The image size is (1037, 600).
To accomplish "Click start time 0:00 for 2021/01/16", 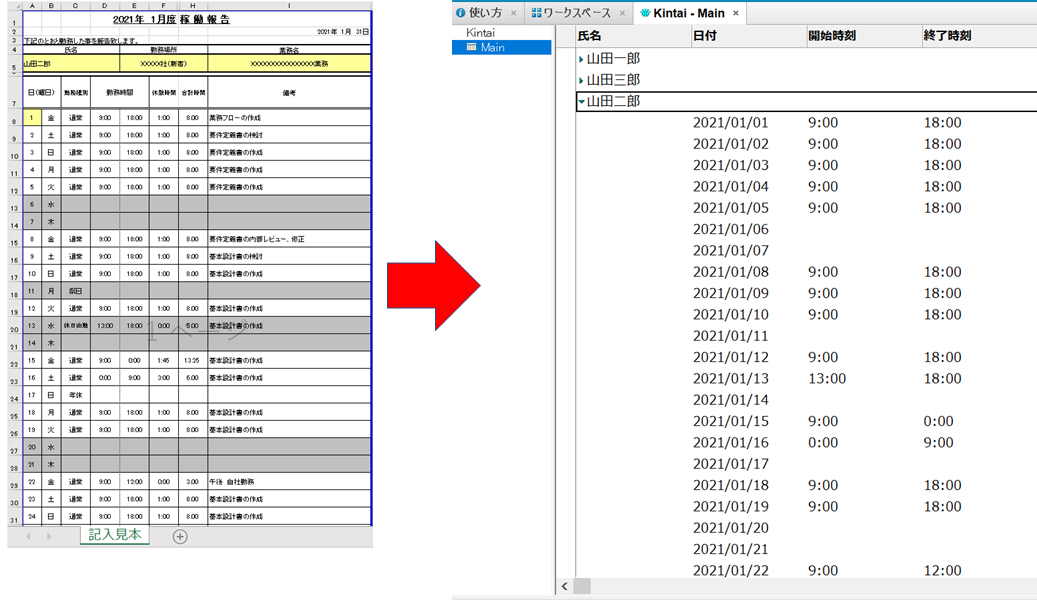I will (823, 443).
